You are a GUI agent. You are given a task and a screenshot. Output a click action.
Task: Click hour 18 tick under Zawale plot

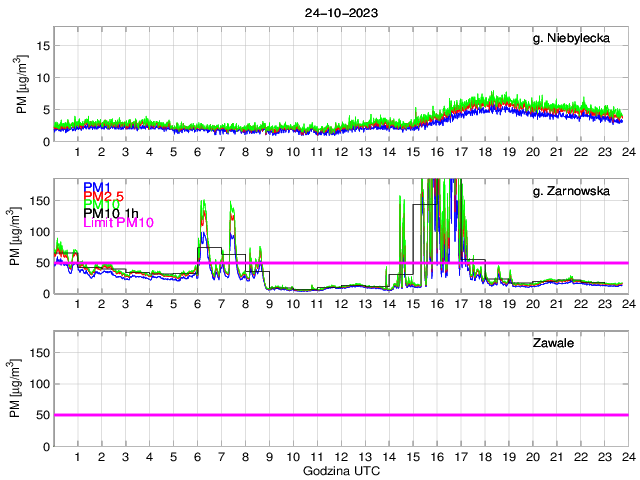tap(484, 456)
